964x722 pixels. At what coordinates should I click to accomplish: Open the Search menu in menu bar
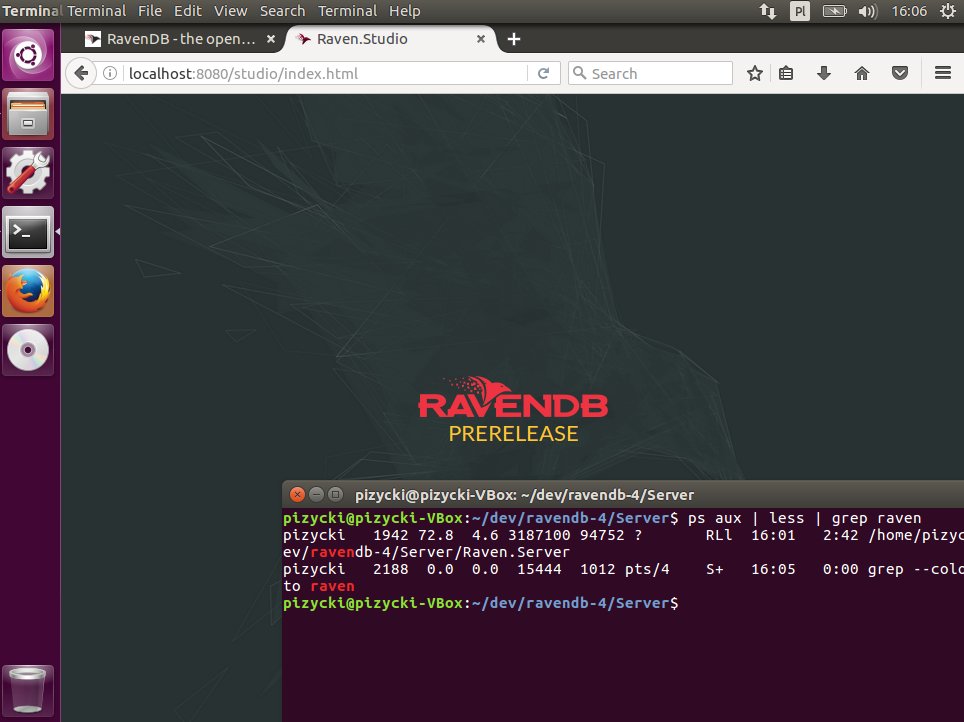pos(283,11)
